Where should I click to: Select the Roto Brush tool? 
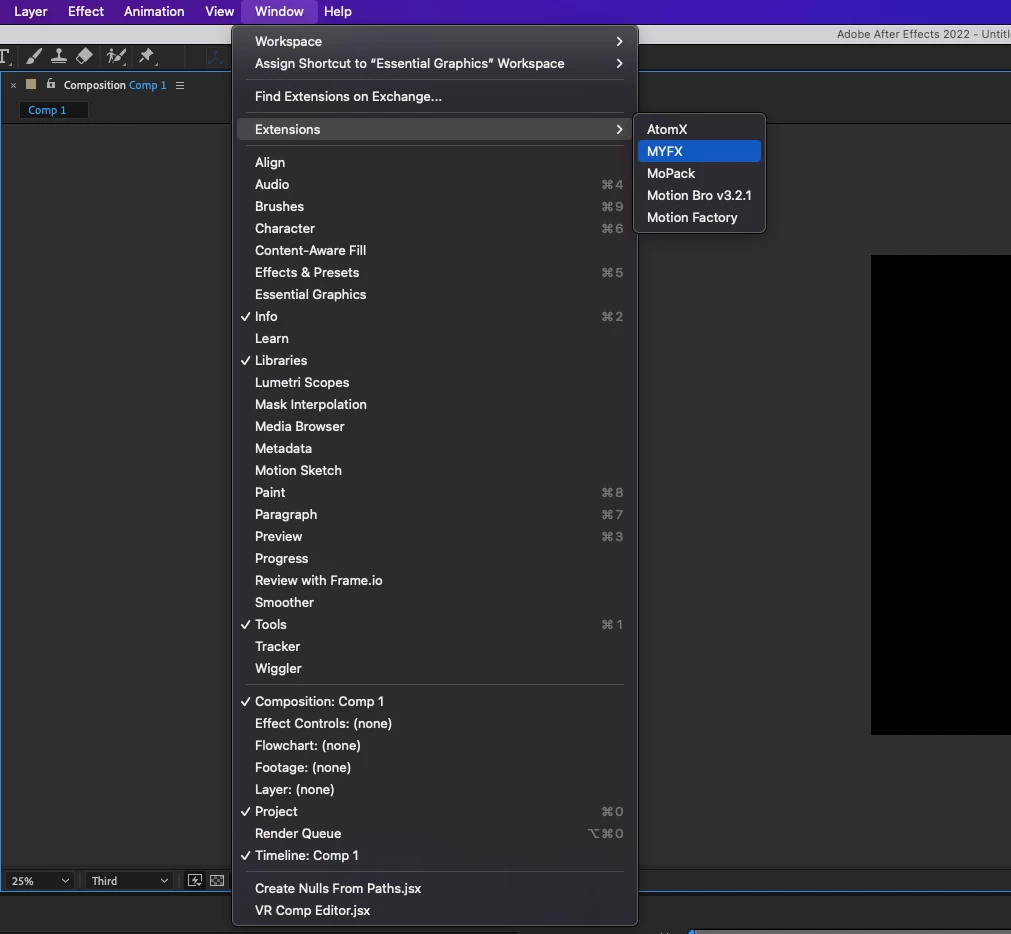(x=116, y=56)
